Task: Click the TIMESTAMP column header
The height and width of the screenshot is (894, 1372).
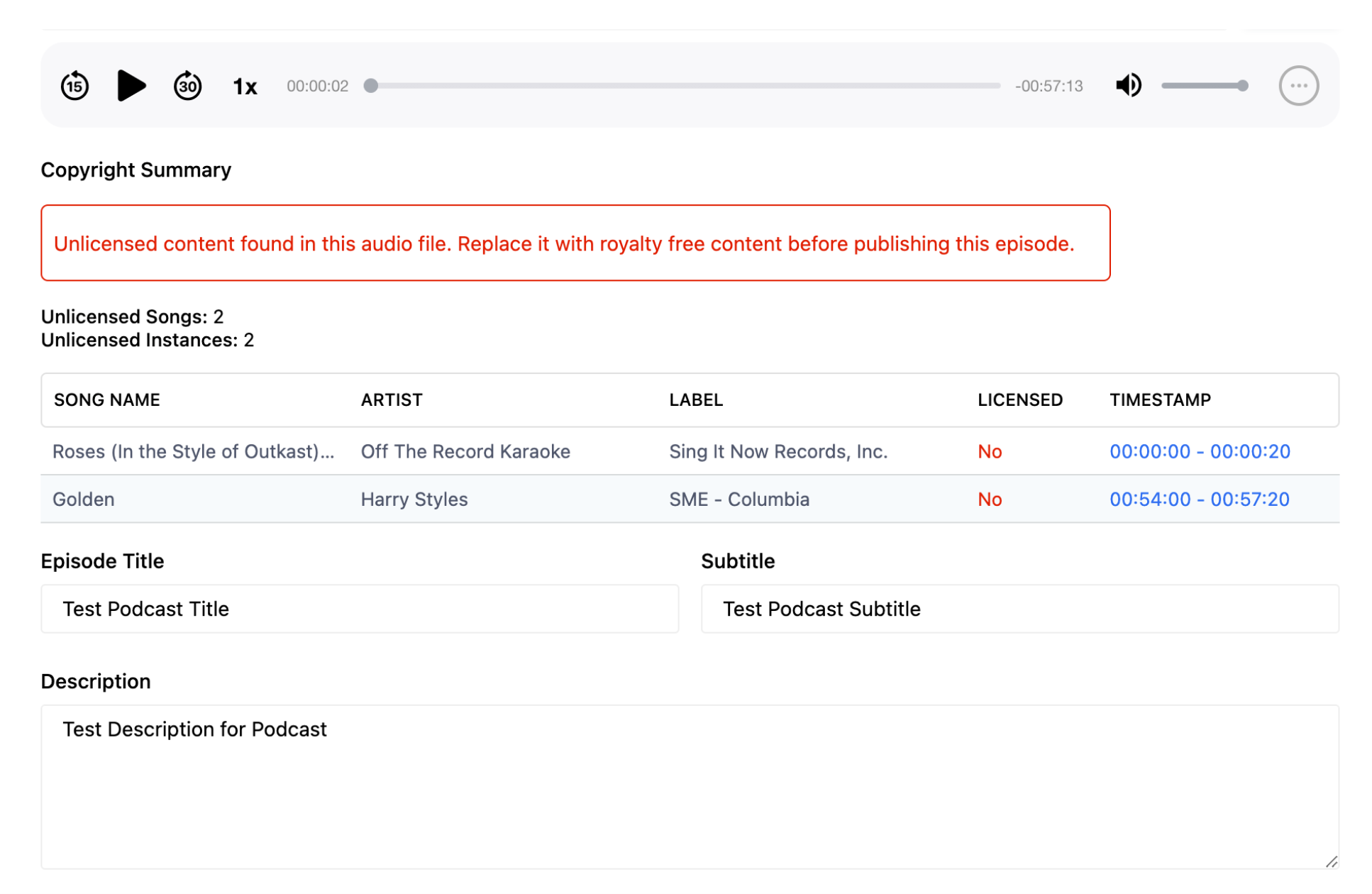Action: (1160, 399)
